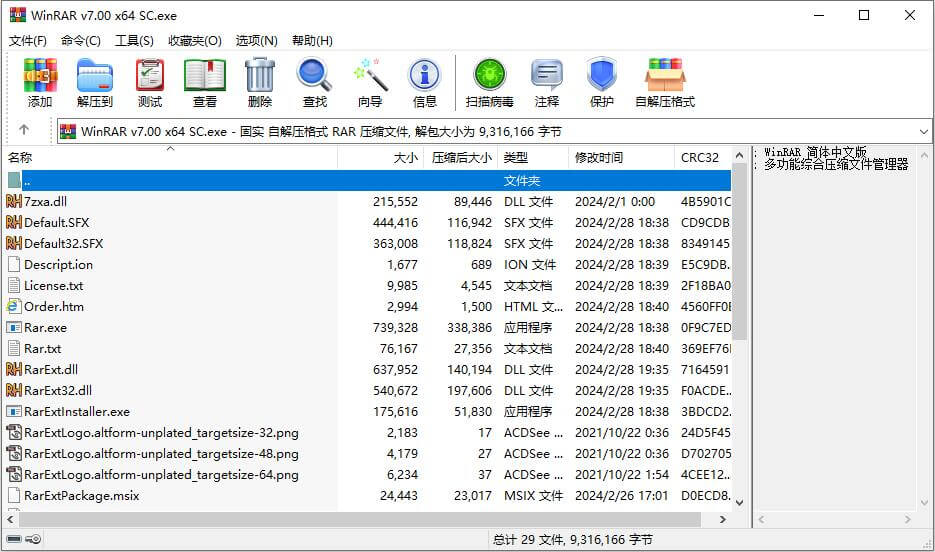Sort by 压缩后大小 column header

460,157
